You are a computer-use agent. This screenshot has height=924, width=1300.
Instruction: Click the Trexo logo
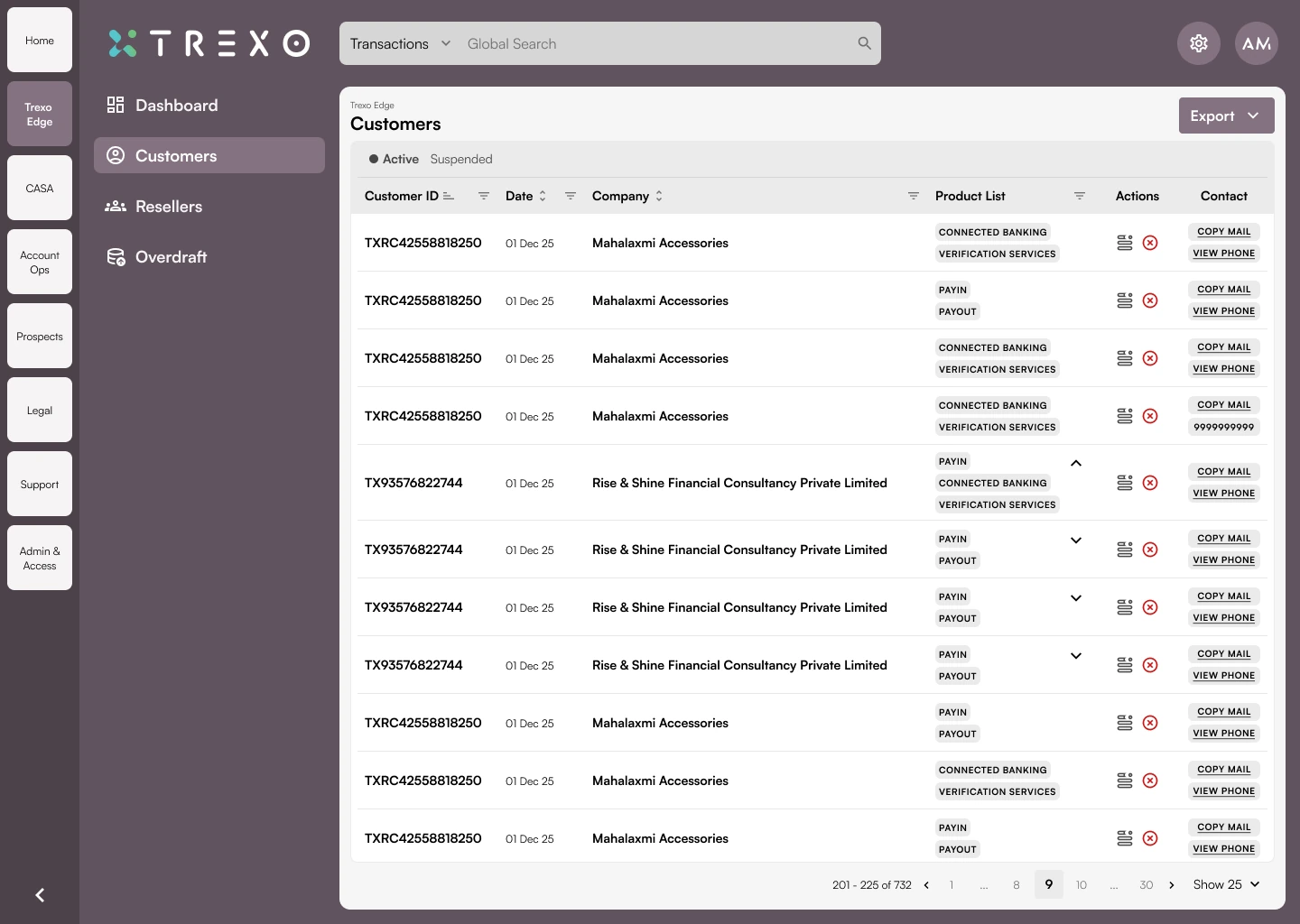[x=209, y=43]
